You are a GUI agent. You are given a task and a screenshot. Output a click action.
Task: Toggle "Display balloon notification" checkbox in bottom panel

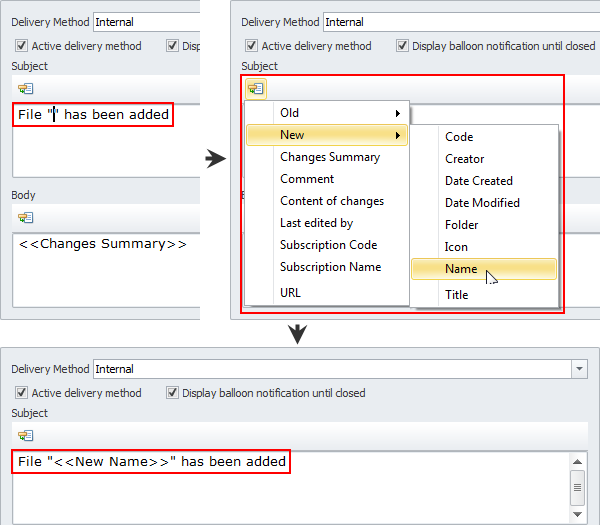[172, 393]
